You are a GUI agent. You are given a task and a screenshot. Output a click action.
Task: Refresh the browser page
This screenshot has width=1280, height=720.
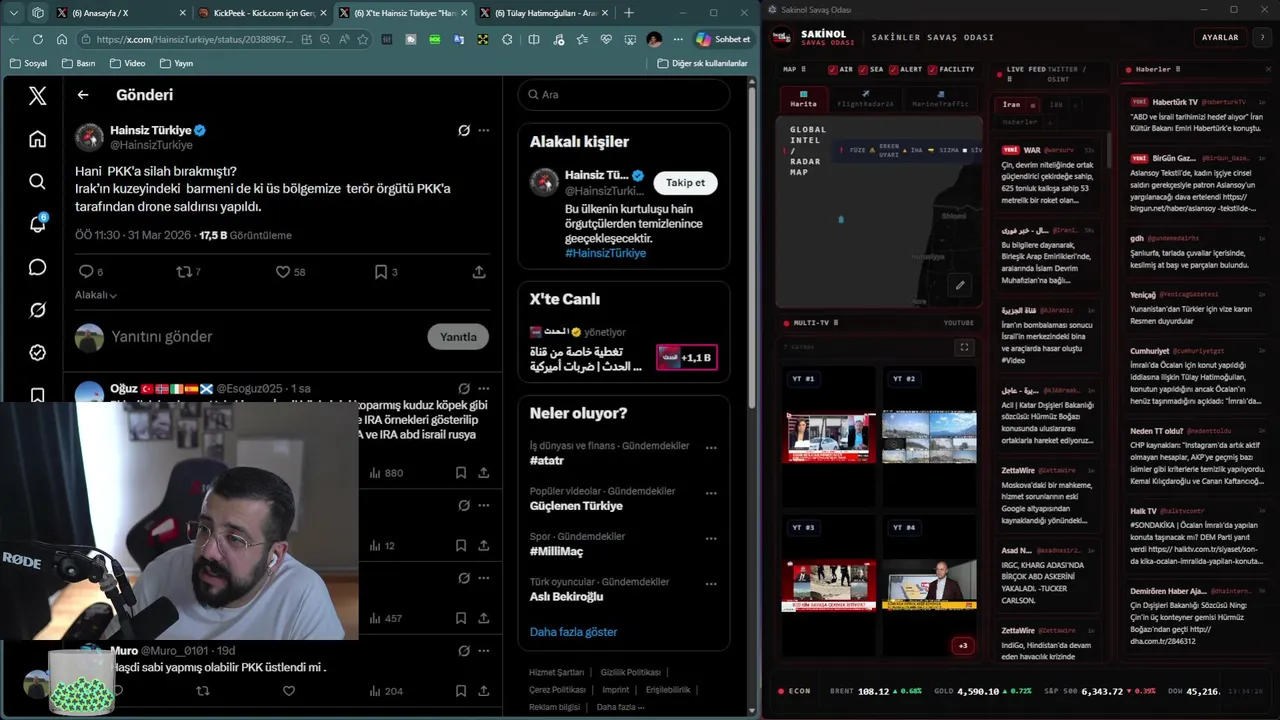[x=38, y=39]
